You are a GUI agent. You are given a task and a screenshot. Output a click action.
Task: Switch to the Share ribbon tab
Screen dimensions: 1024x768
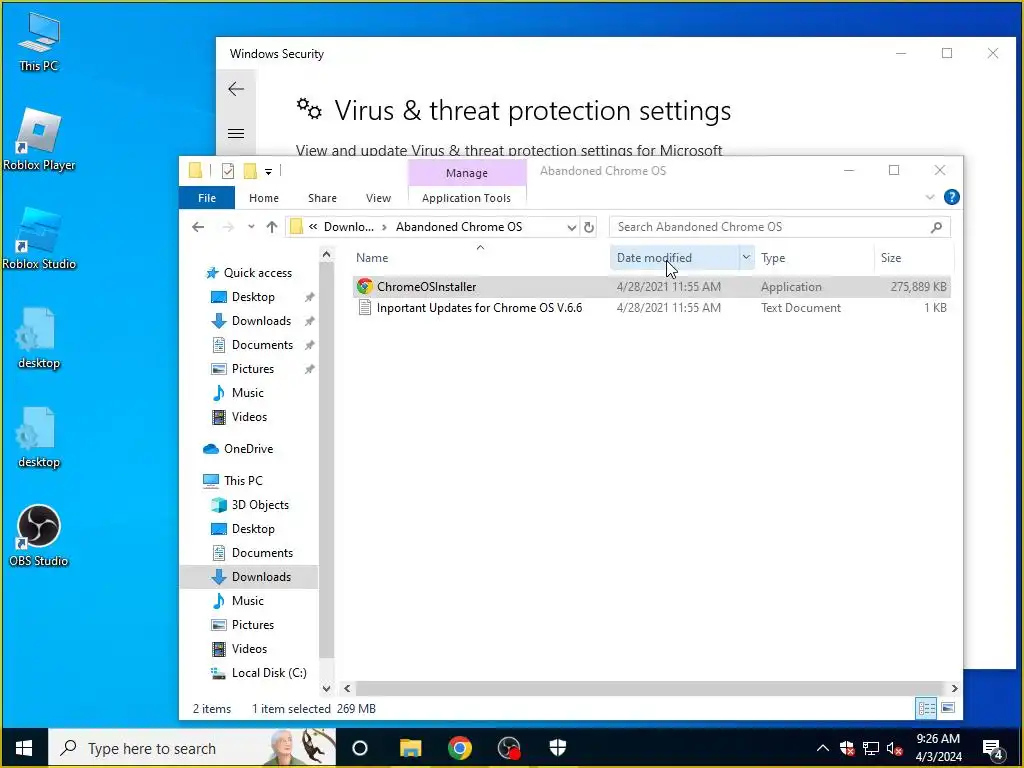[322, 198]
